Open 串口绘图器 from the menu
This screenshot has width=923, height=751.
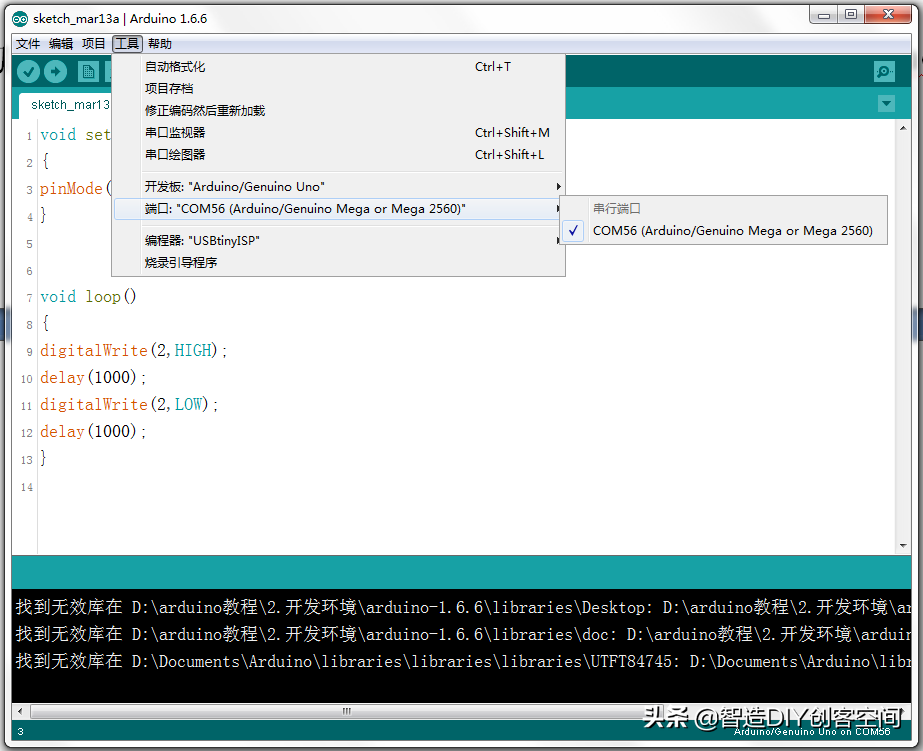click(x=339, y=154)
